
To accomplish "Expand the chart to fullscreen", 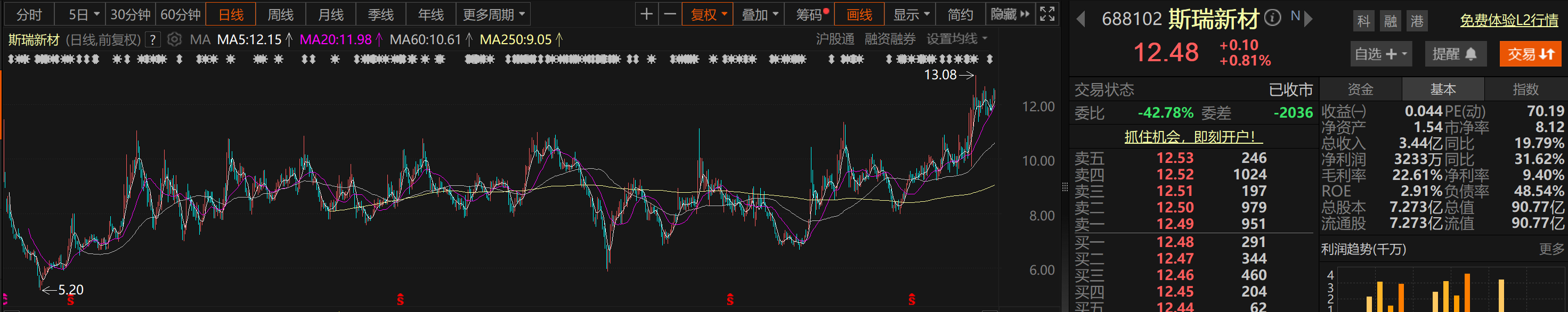I will (1047, 14).
